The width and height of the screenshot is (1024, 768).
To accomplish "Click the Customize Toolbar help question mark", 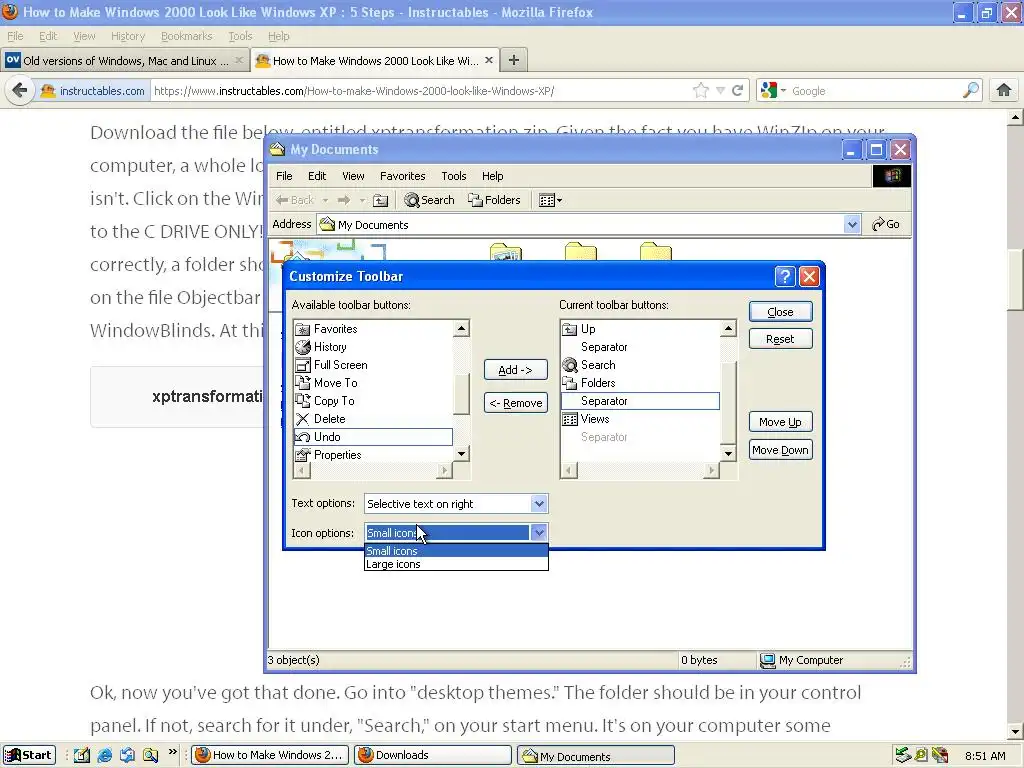I will pos(785,277).
